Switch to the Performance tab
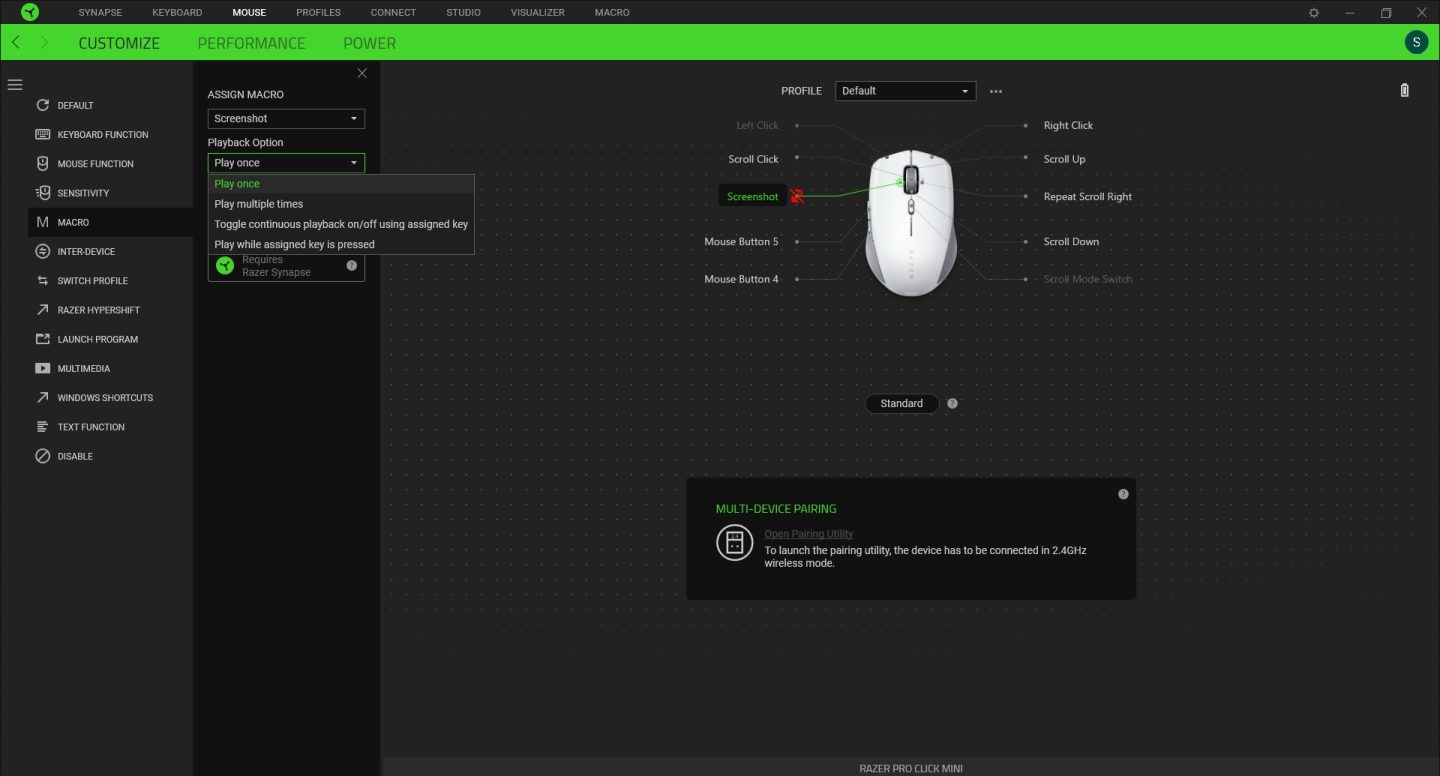This screenshot has height=776, width=1440. (x=251, y=42)
